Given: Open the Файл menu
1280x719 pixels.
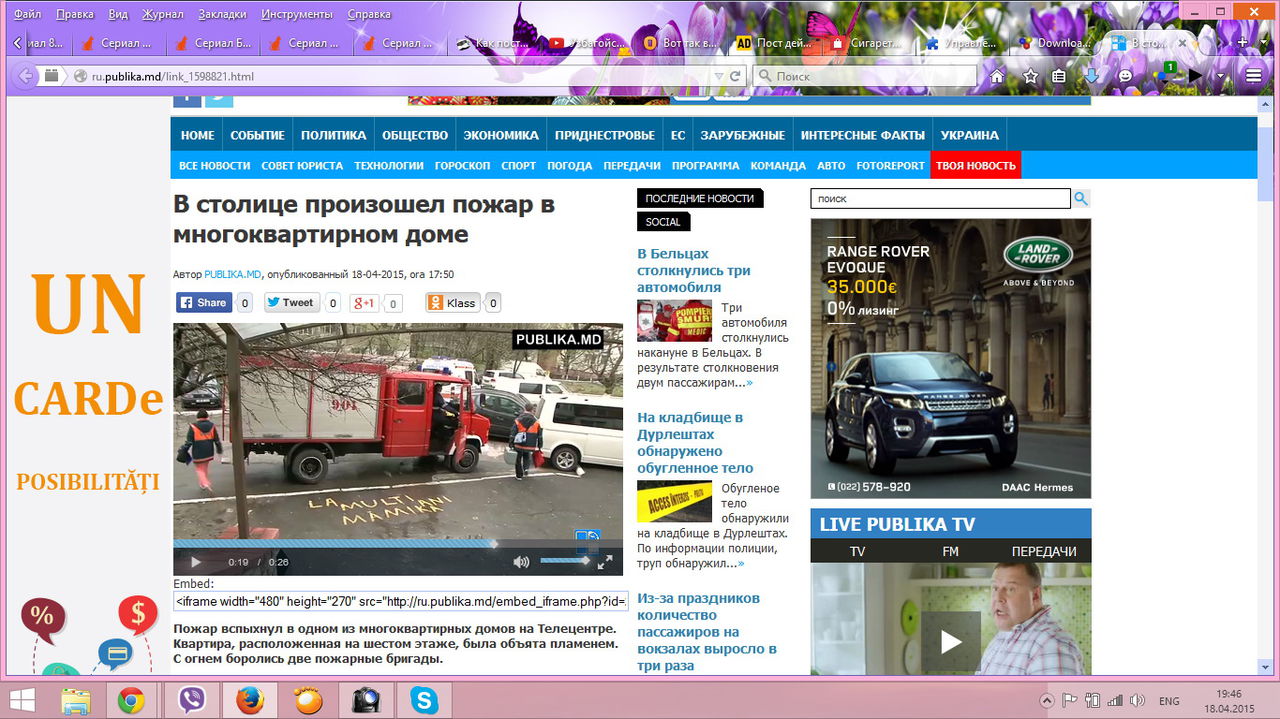Looking at the screenshot, I should pyautogui.click(x=28, y=15).
